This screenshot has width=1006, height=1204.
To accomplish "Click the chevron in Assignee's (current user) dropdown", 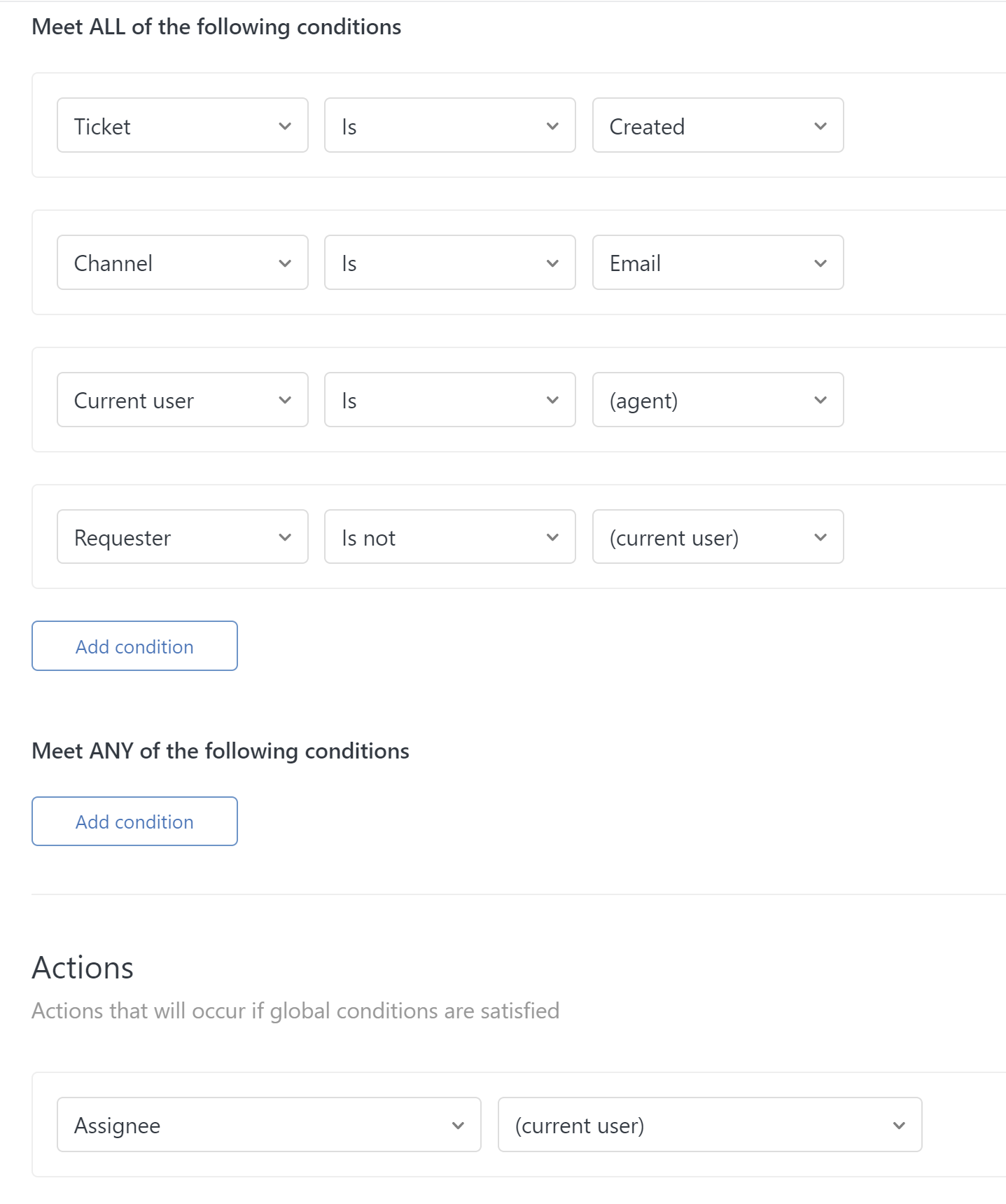I will tap(899, 1125).
